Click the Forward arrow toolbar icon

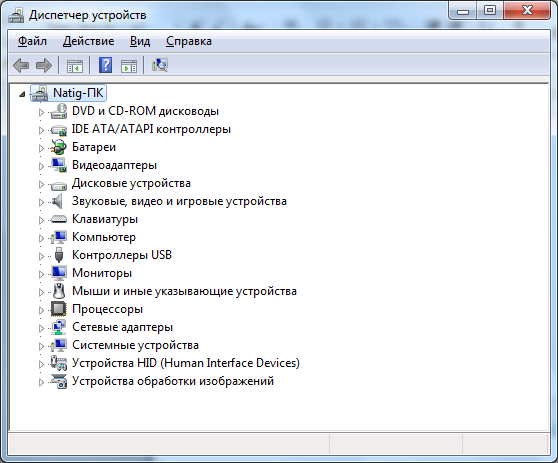[44, 66]
